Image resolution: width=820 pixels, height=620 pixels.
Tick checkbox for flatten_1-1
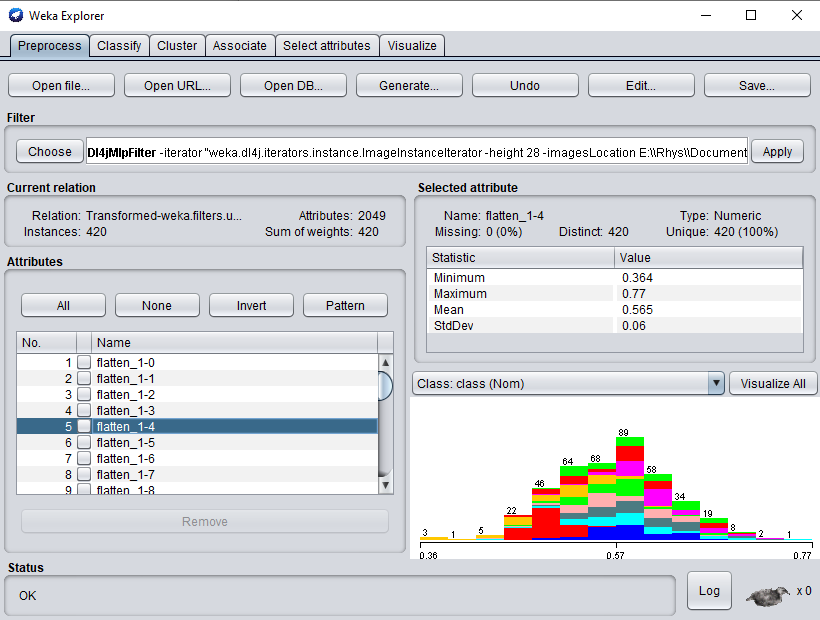click(x=84, y=378)
